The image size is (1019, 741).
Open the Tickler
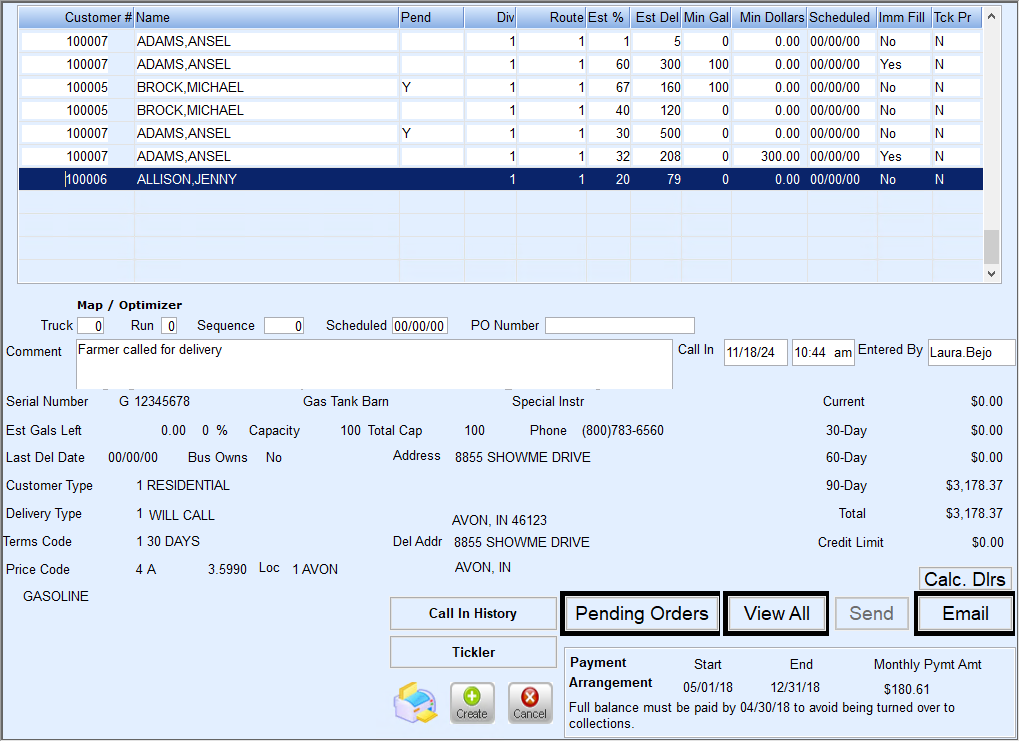pyautogui.click(x=473, y=652)
